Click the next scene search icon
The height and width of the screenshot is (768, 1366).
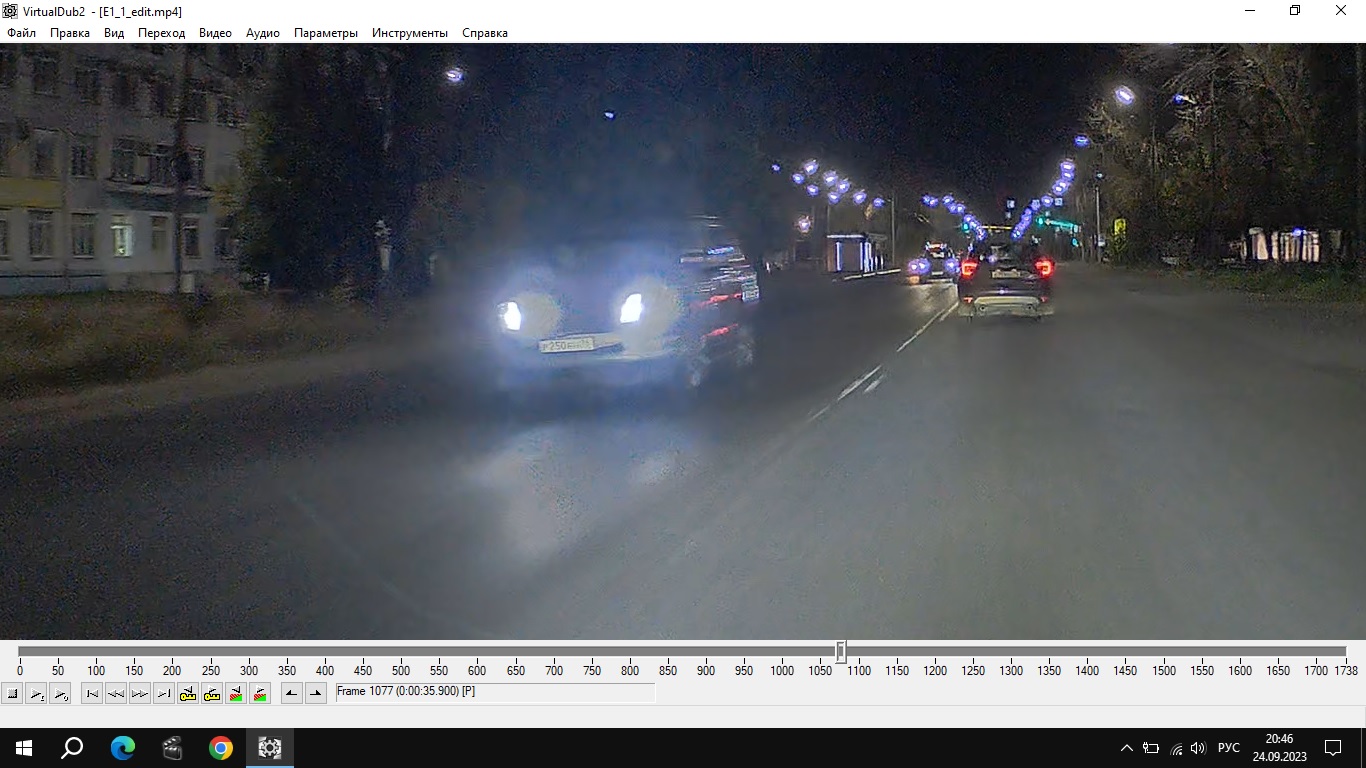pyautogui.click(x=260, y=693)
